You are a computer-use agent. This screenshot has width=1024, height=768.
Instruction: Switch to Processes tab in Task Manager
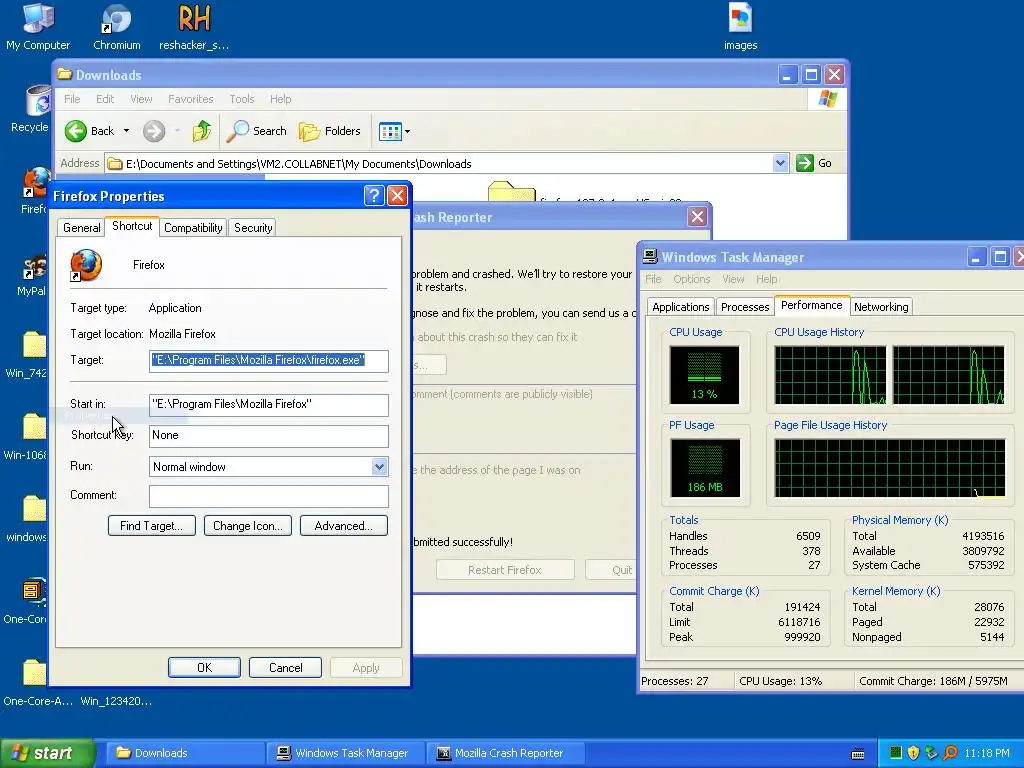tap(744, 307)
